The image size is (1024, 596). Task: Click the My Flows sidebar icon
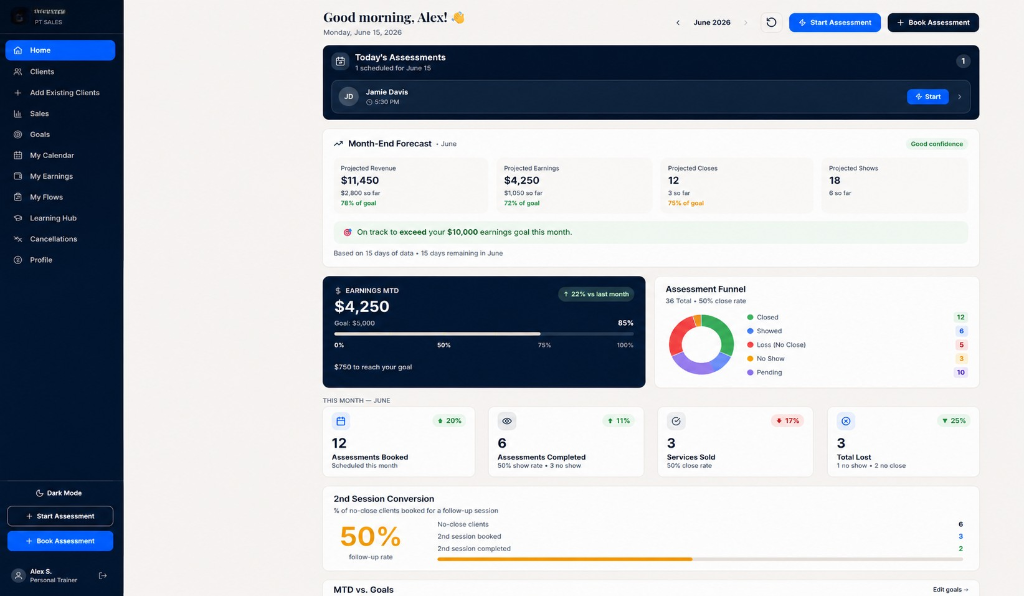coord(18,197)
